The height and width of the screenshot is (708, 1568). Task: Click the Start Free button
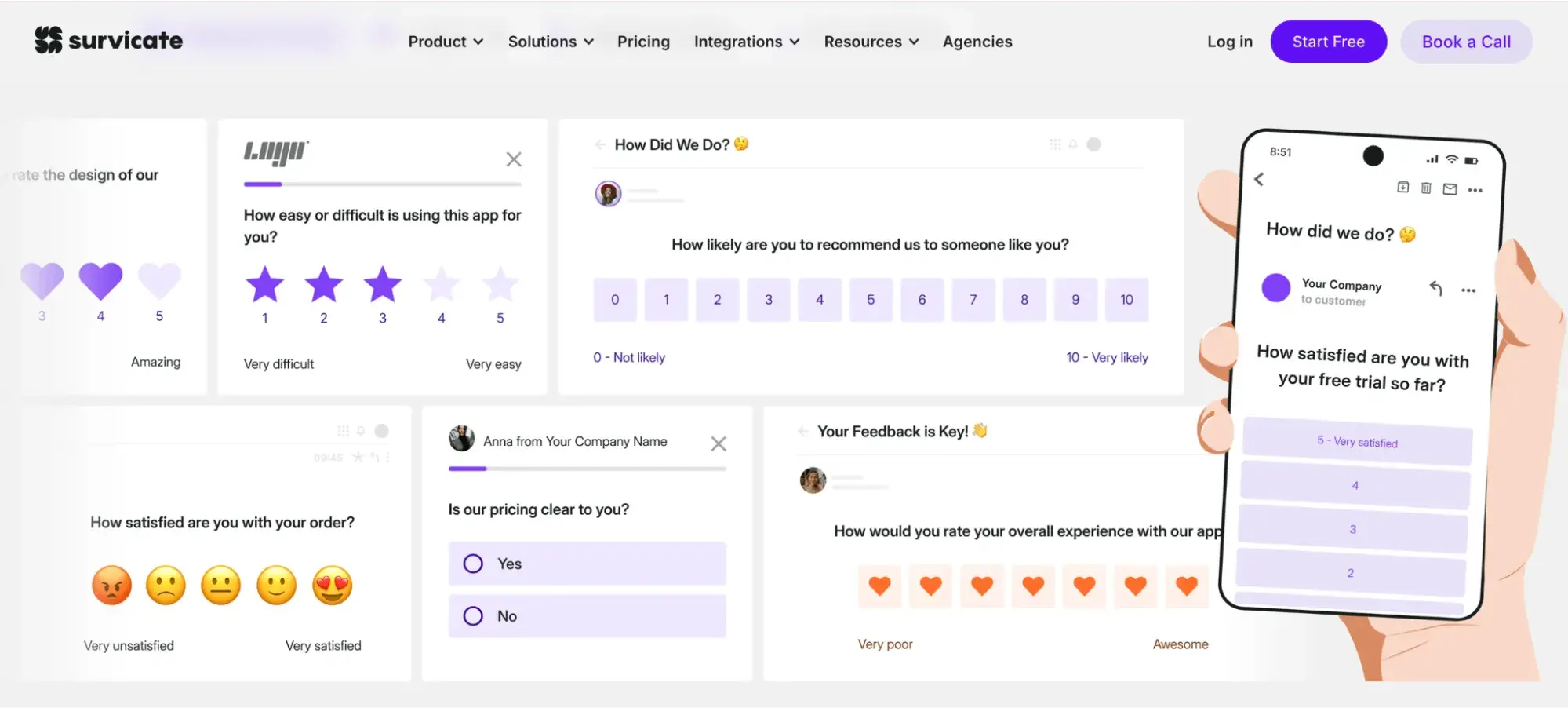(x=1328, y=41)
